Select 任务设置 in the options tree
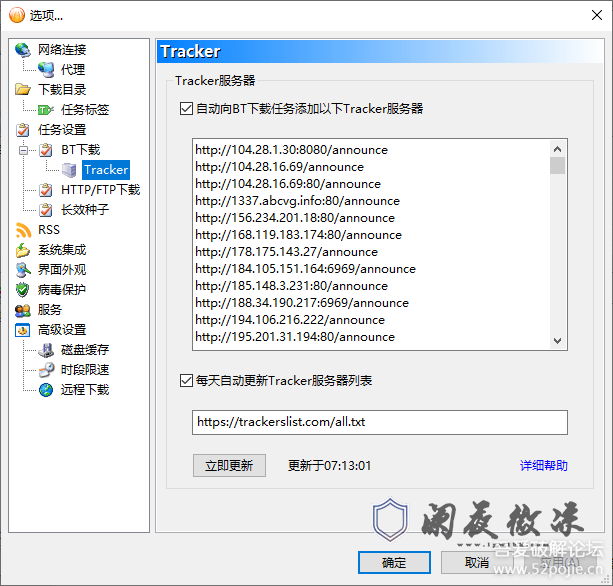 tap(62, 130)
